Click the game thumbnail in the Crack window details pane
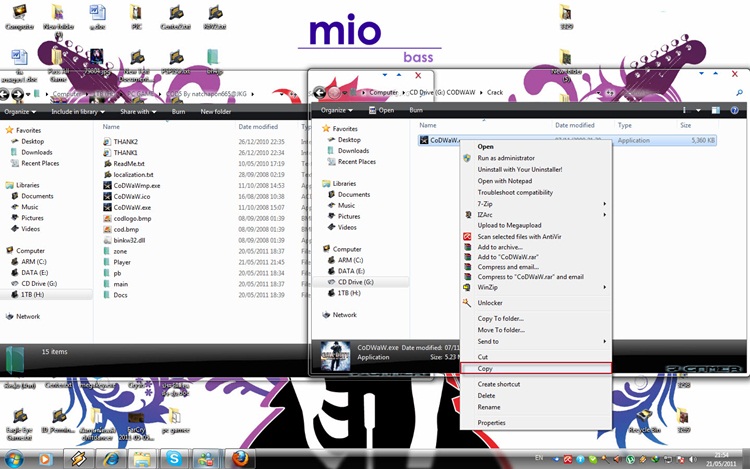Image resolution: width=750 pixels, height=469 pixels. (335, 356)
